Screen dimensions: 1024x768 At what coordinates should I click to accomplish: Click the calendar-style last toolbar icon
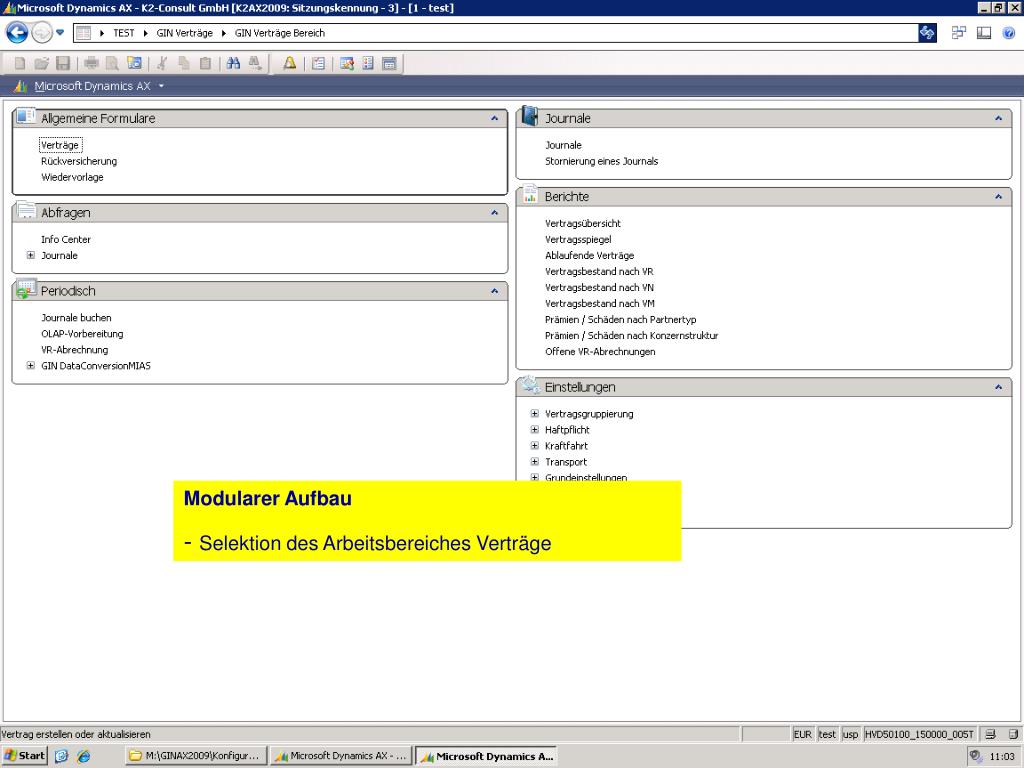click(389, 63)
